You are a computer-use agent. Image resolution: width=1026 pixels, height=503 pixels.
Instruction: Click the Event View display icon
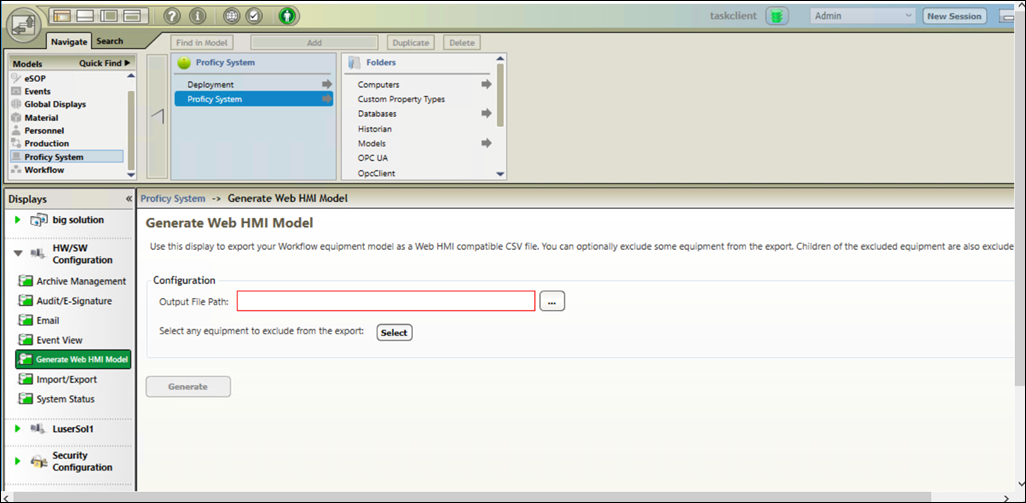coord(26,340)
